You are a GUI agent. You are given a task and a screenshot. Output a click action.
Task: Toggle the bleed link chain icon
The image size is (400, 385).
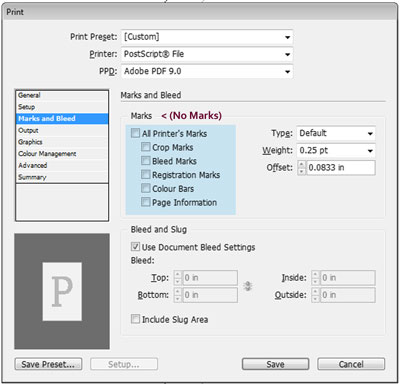point(248,286)
